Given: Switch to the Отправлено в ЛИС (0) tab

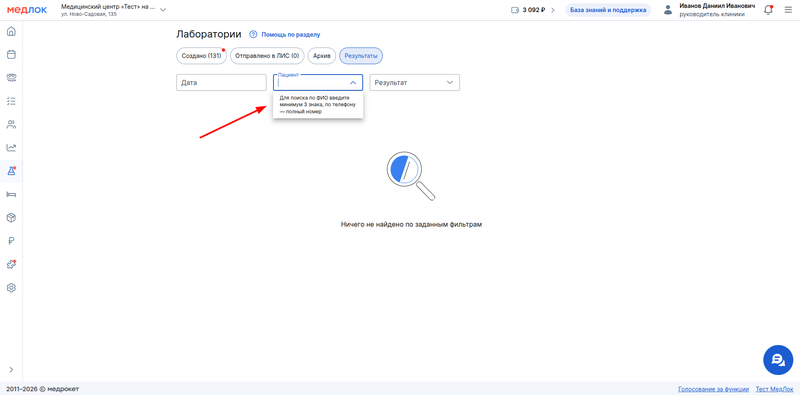Looking at the screenshot, I should [267, 56].
